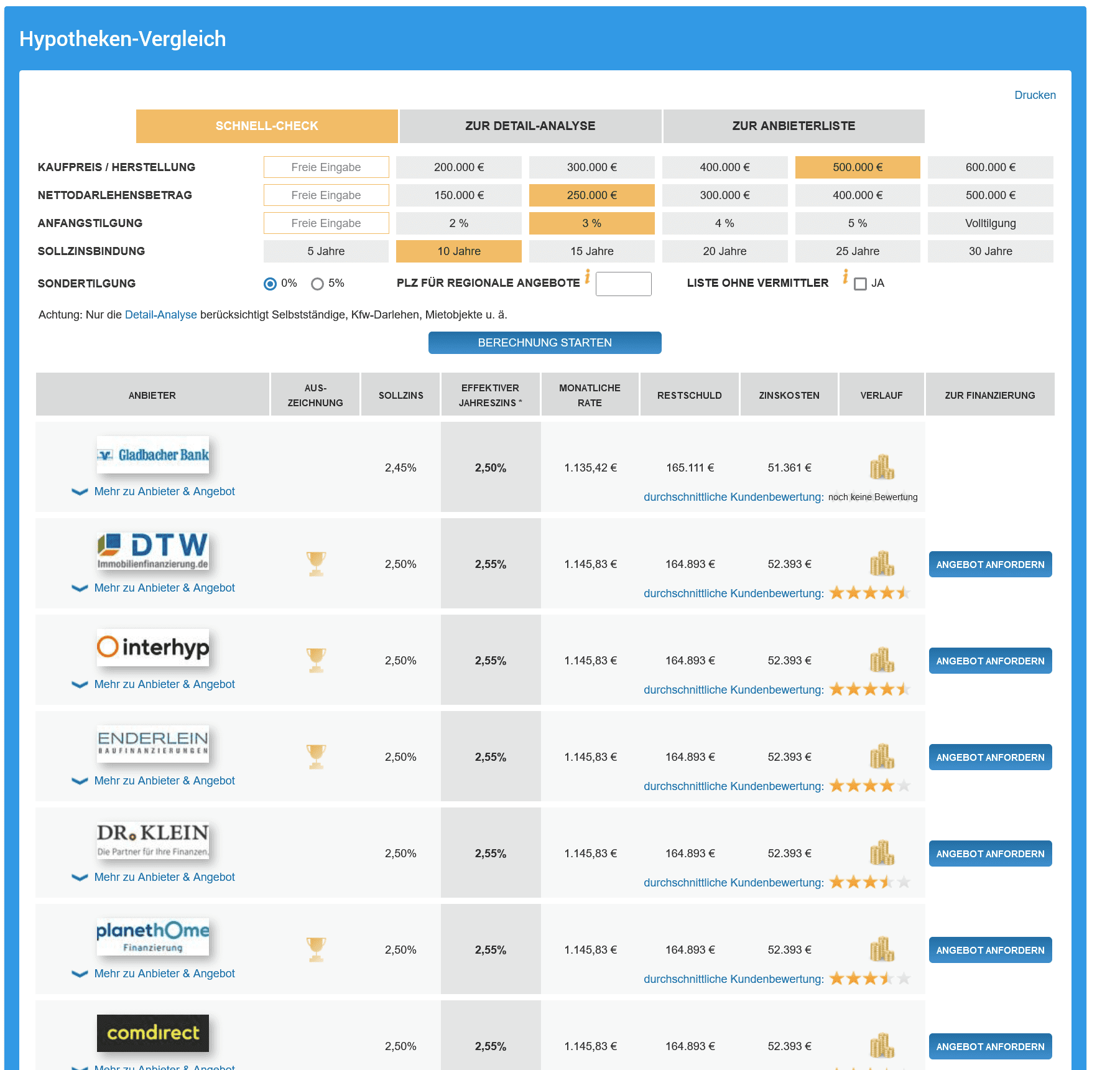Viewport: 1120px width, 1070px height.
Task: Open the coin stack Verlauf icon for DTW
Action: pyautogui.click(x=882, y=564)
